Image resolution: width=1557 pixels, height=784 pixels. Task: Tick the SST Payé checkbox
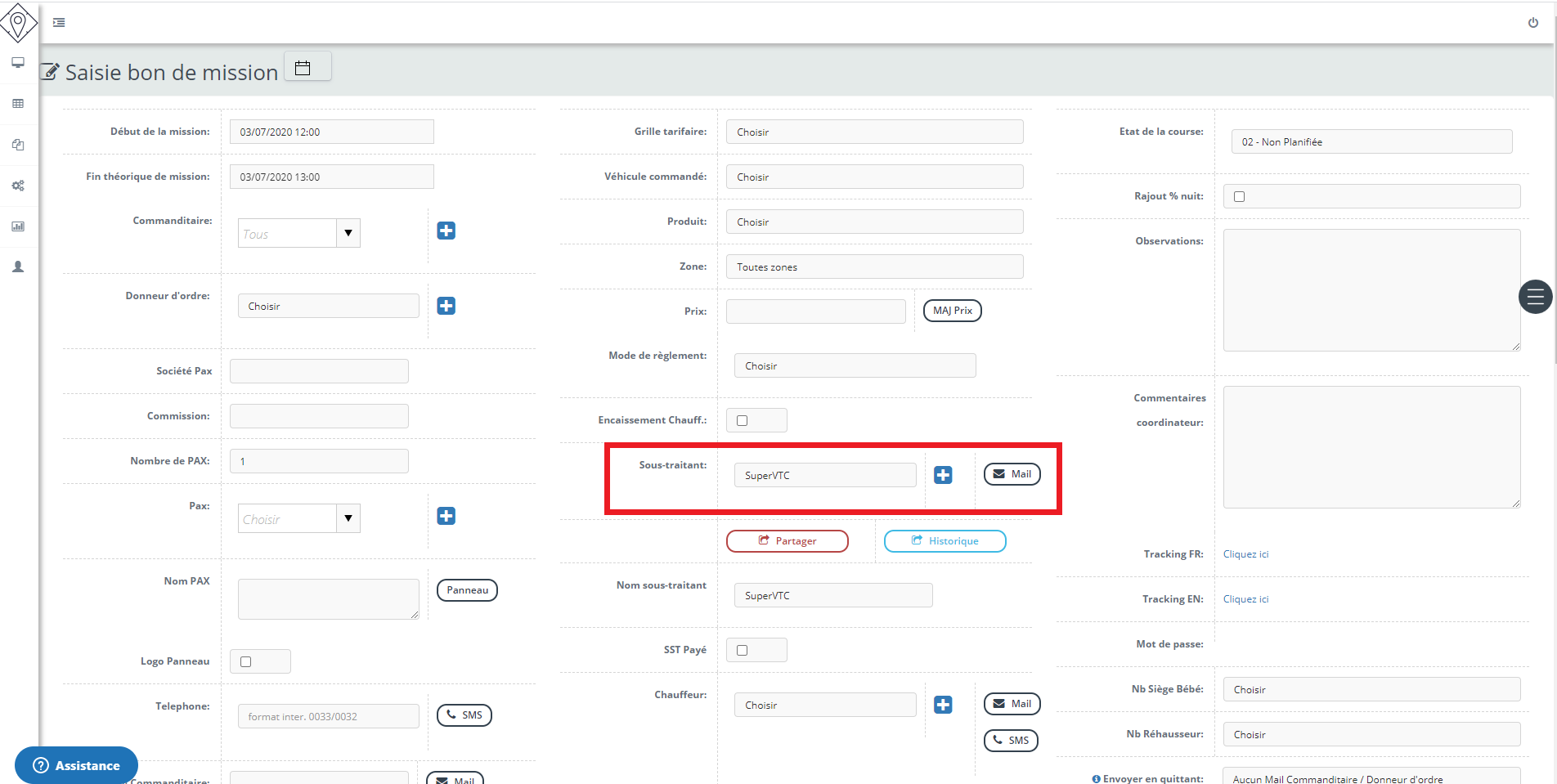pos(743,651)
